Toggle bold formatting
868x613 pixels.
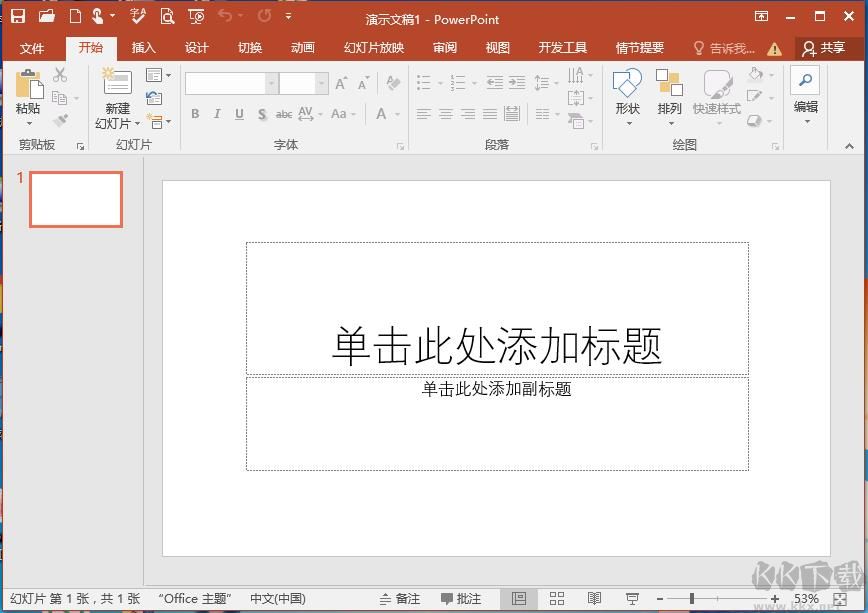coord(195,113)
